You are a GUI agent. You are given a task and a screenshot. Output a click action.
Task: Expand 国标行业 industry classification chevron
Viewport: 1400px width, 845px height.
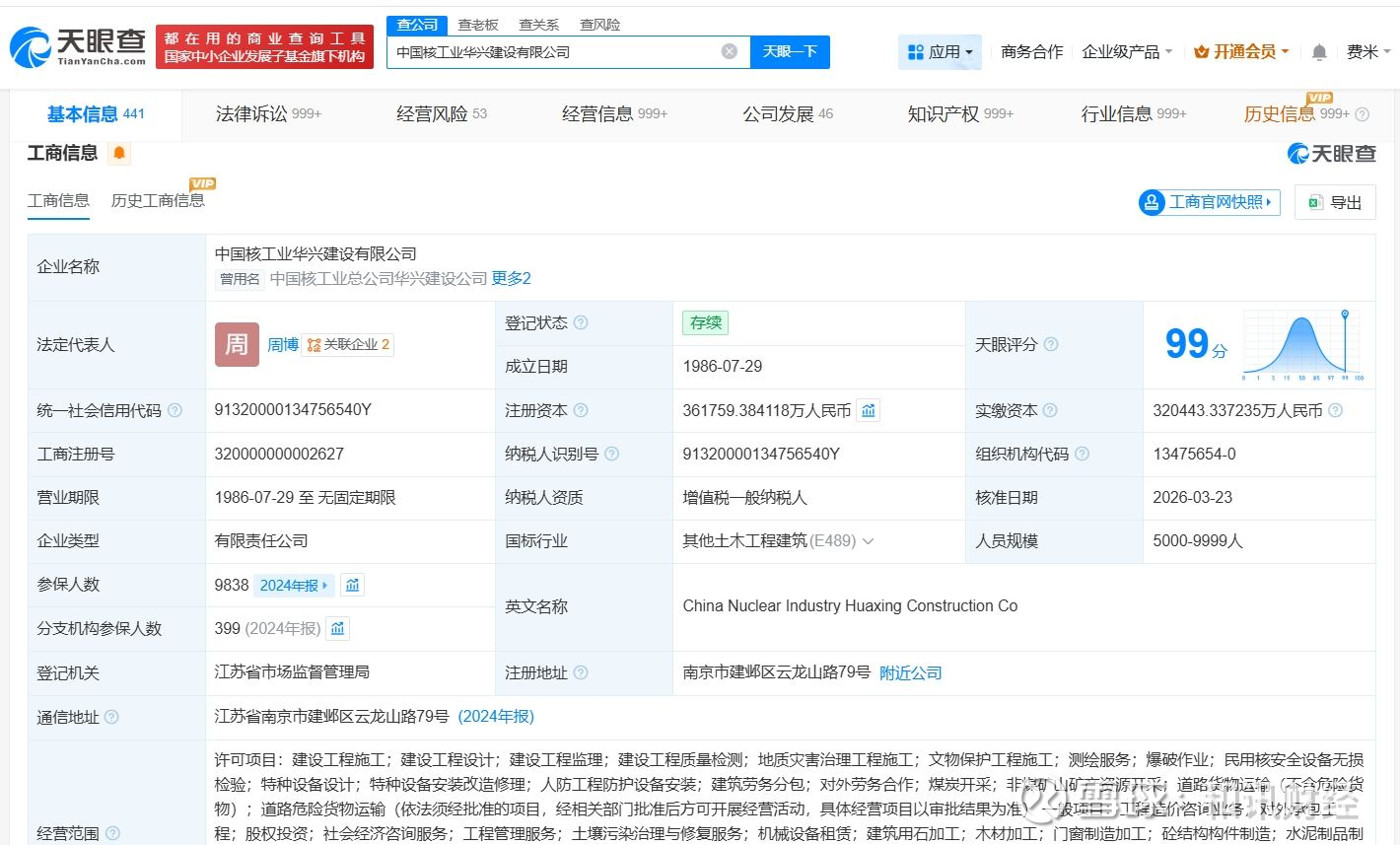869,541
